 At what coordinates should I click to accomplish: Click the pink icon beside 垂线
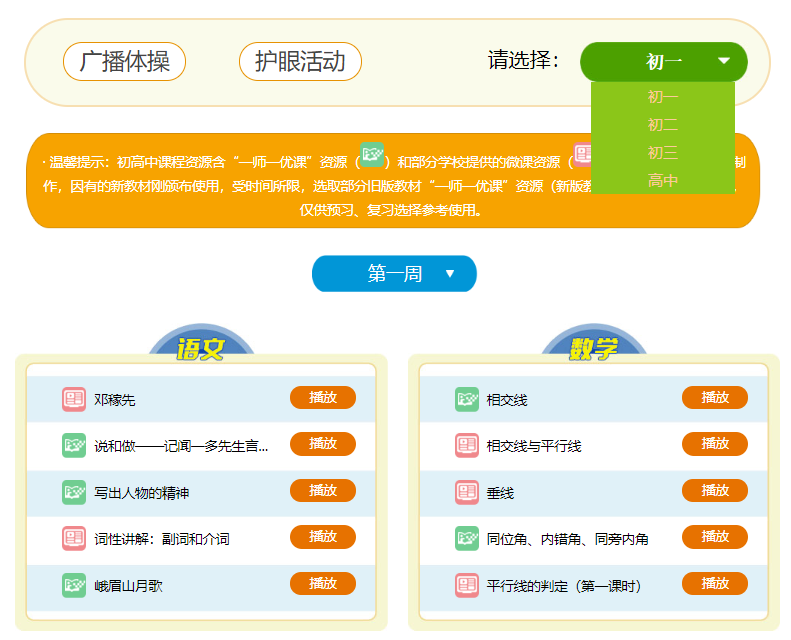(x=467, y=492)
